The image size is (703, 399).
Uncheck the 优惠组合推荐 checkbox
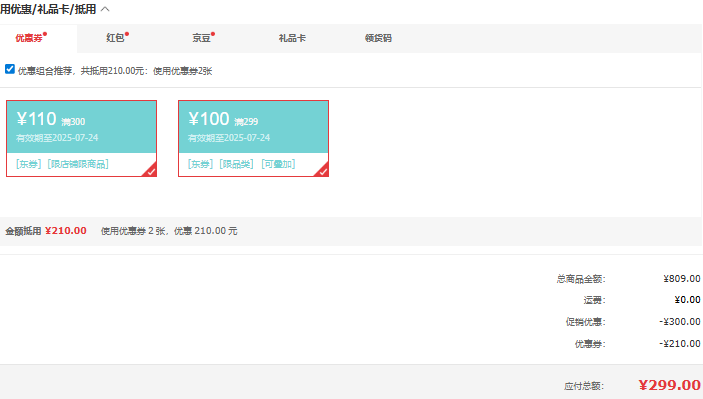[10, 69]
